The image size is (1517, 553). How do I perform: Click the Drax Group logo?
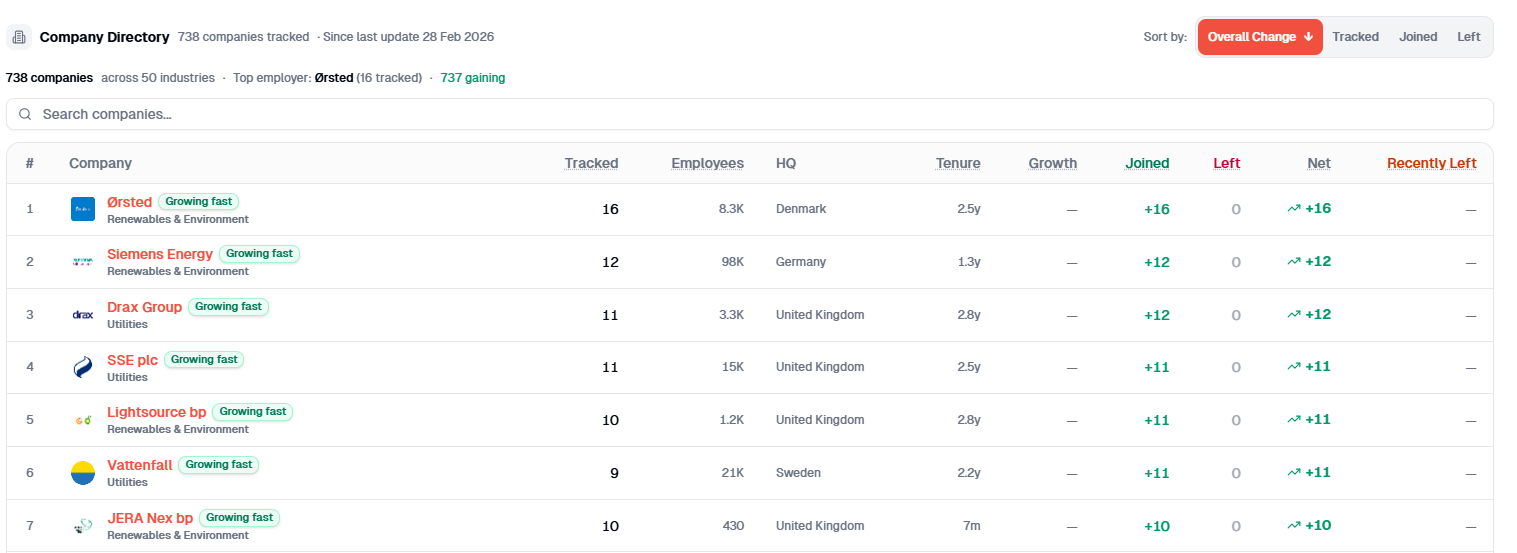[83, 315]
